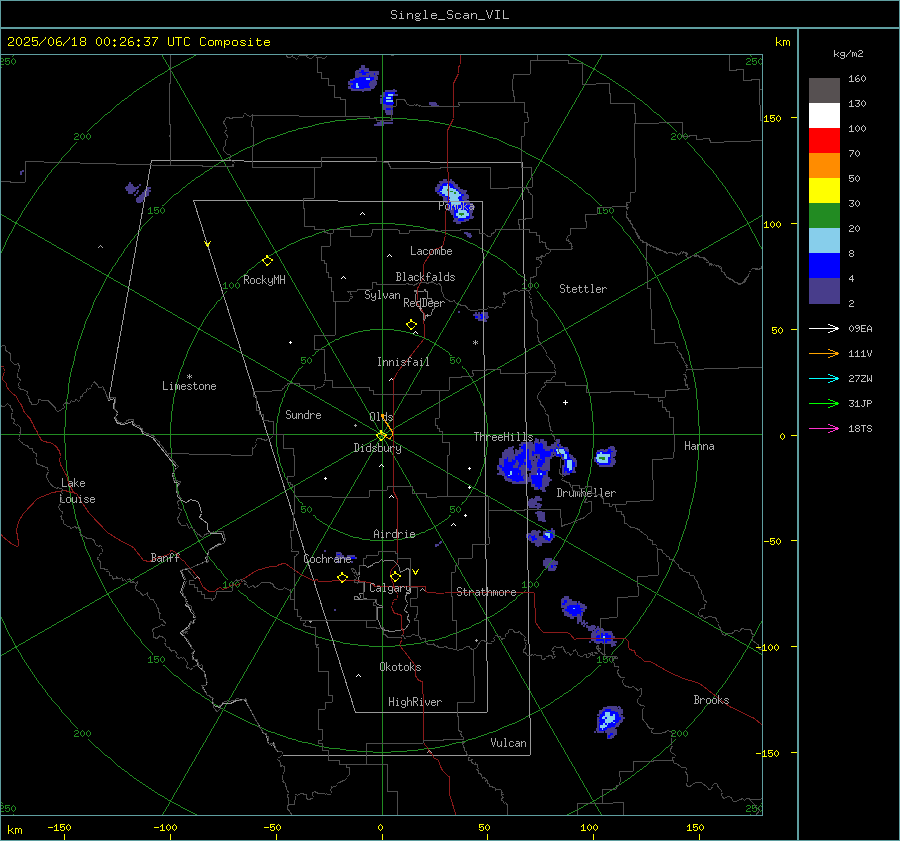Click the asterisk marker east of RedDeer
Viewport: 900px width, 841px height.
475,343
